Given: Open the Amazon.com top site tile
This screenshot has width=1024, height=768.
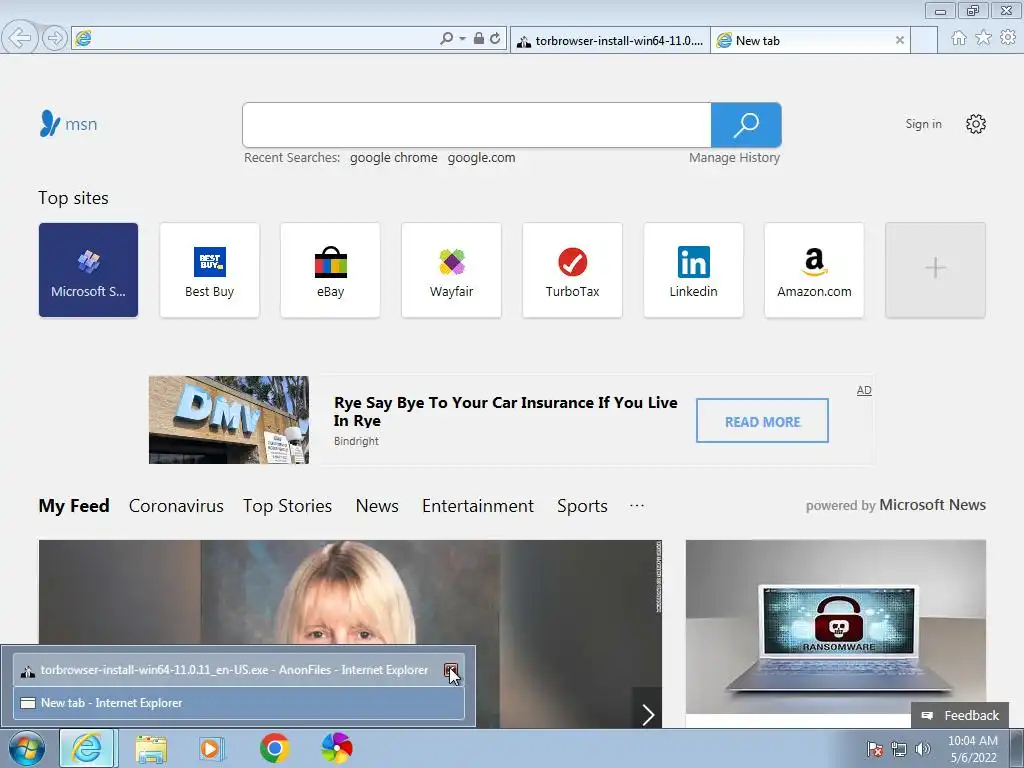Looking at the screenshot, I should (x=814, y=270).
